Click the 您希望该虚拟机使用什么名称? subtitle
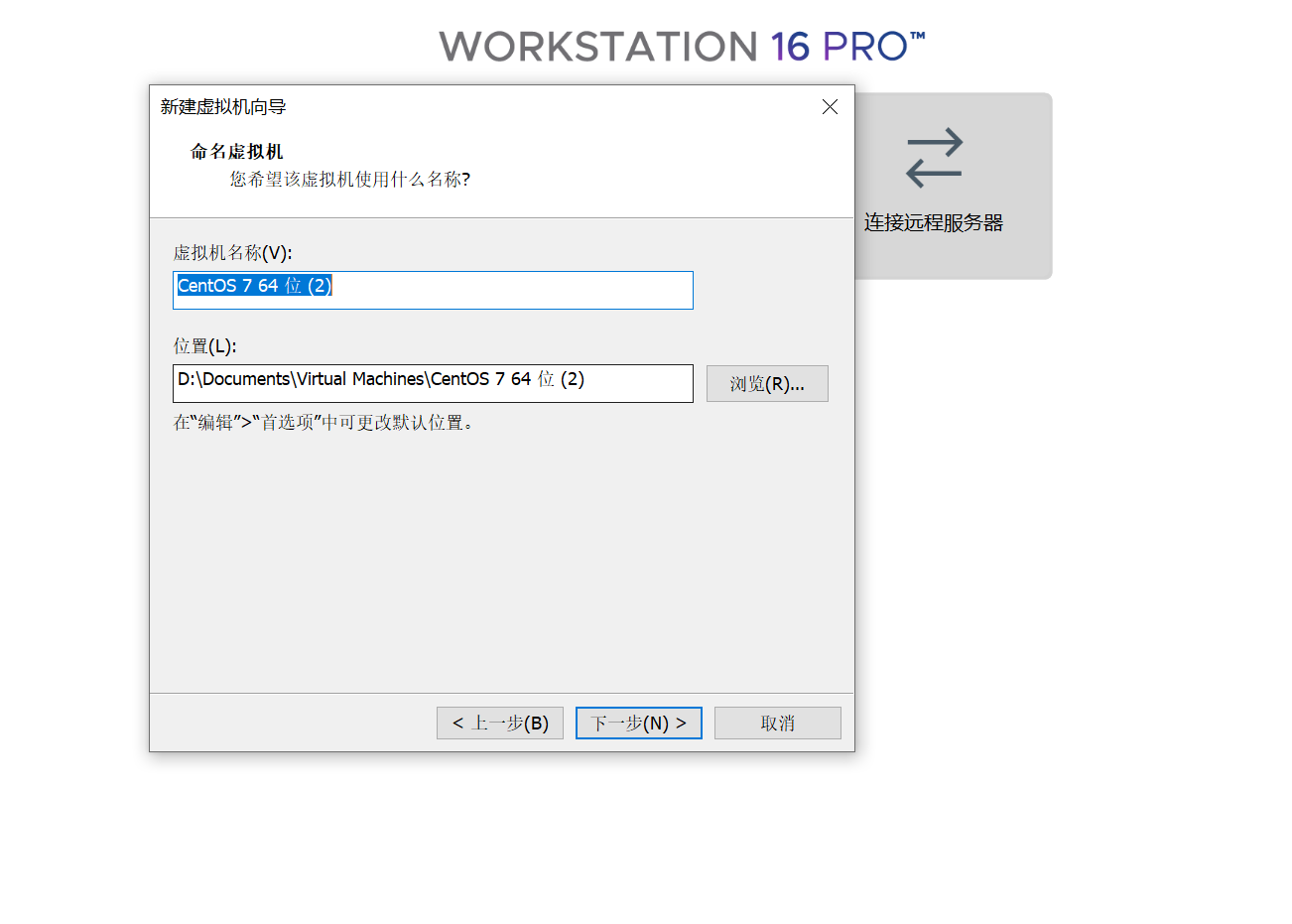This screenshot has width=1292, height=924. click(350, 180)
